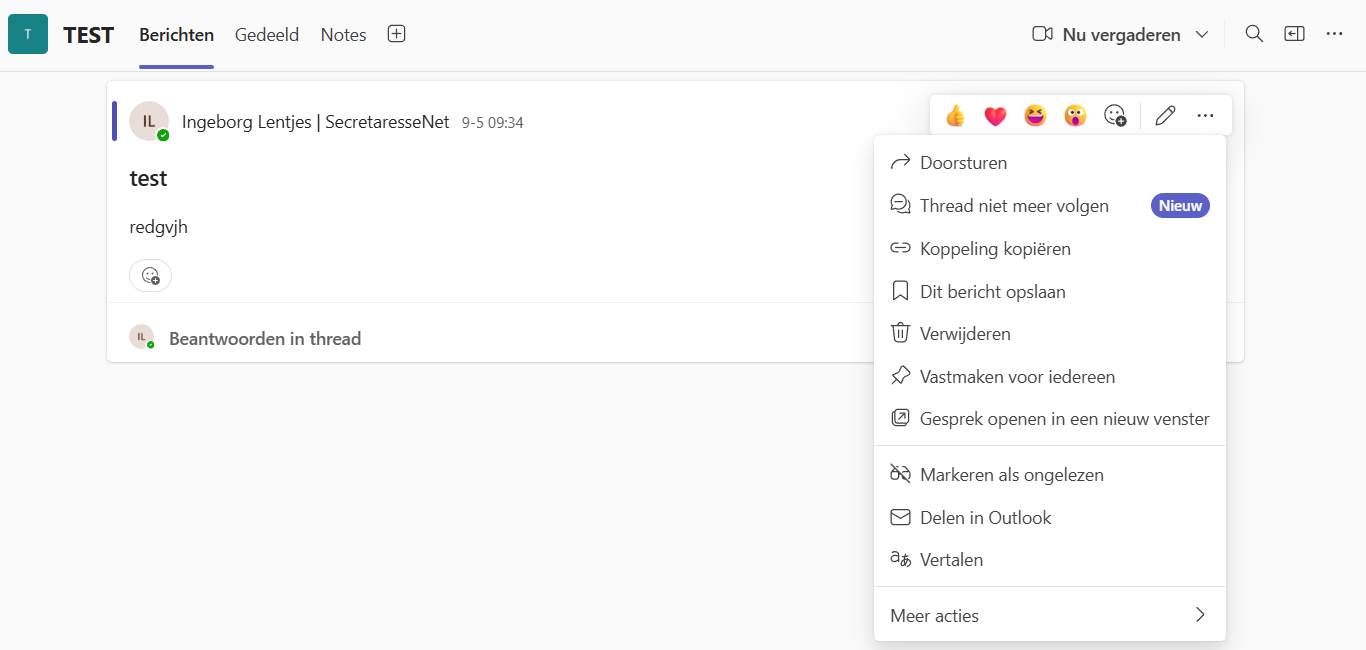This screenshot has height=650, width=1366.
Task: Select Doorsturen from the context menu
Action: tap(1050, 163)
